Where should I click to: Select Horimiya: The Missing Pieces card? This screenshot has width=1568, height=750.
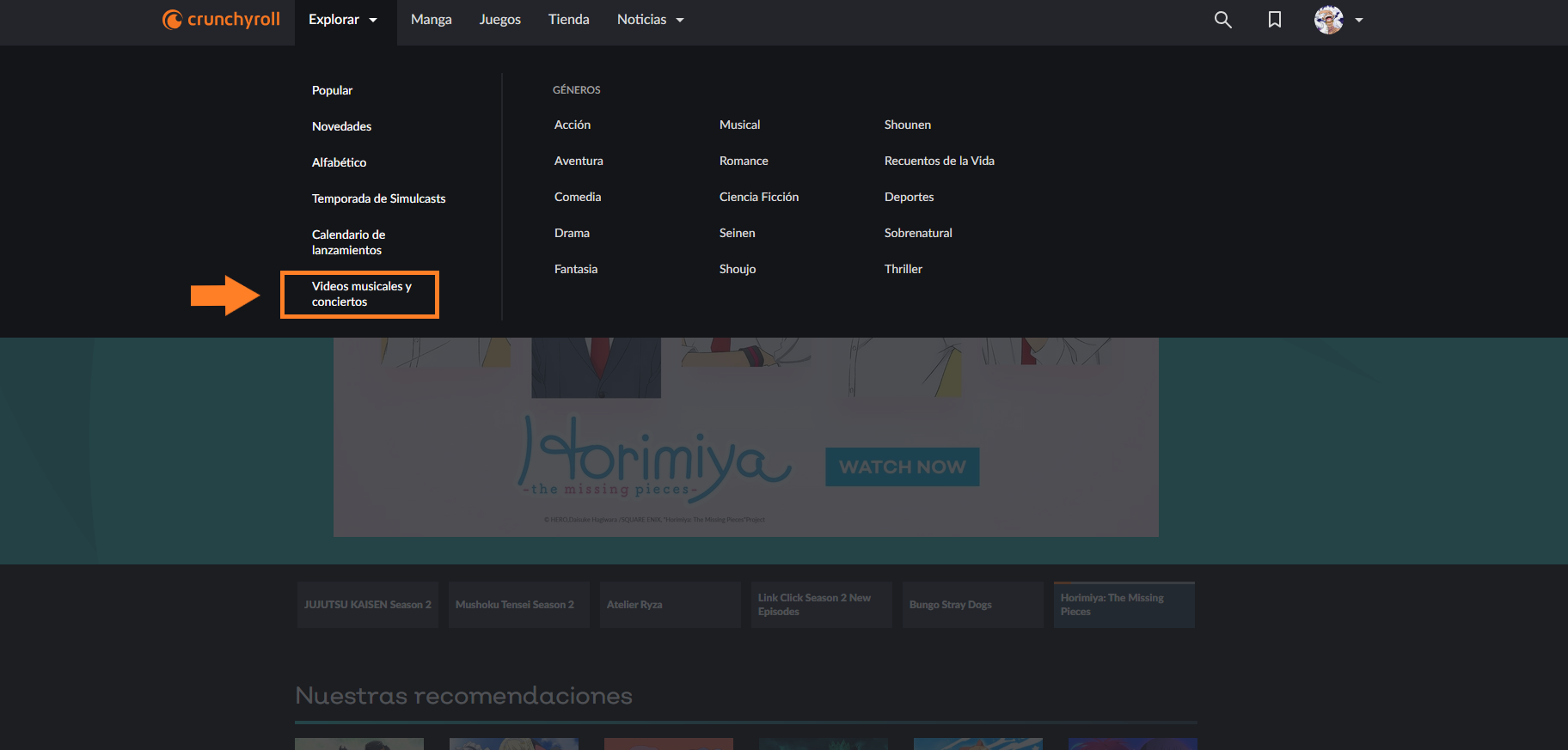pos(1124,605)
